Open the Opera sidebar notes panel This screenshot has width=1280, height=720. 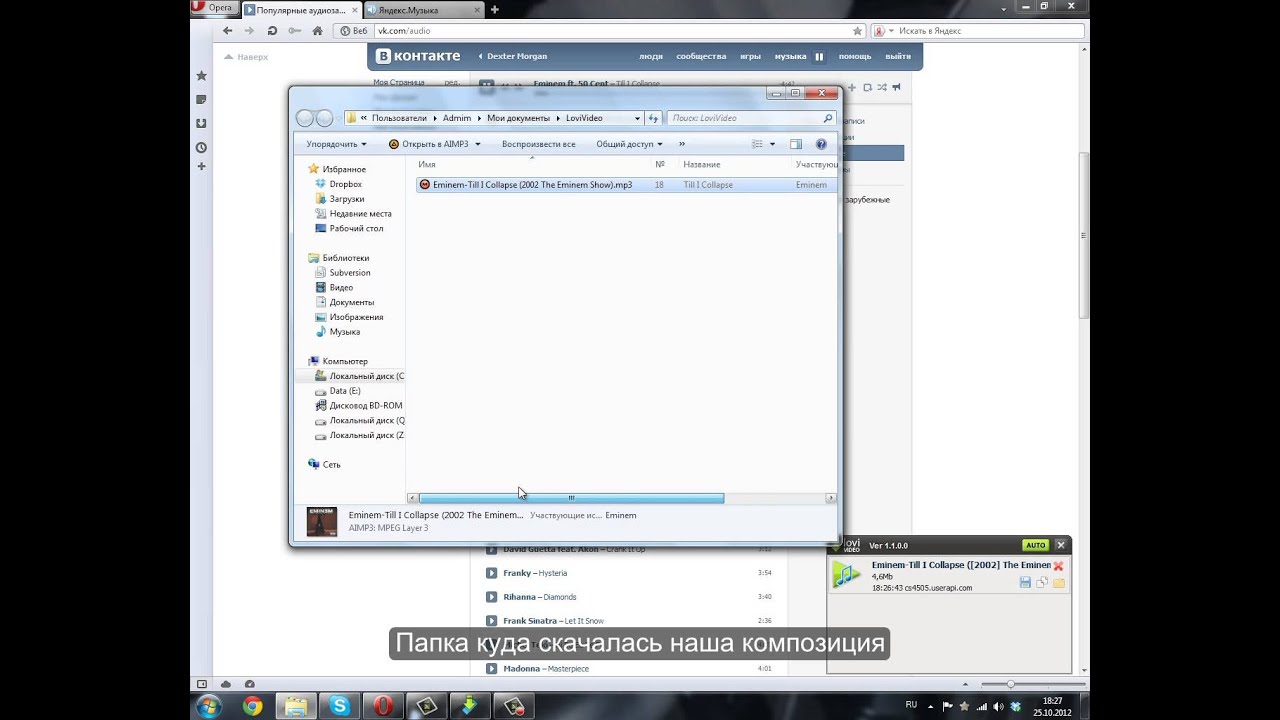[201, 100]
